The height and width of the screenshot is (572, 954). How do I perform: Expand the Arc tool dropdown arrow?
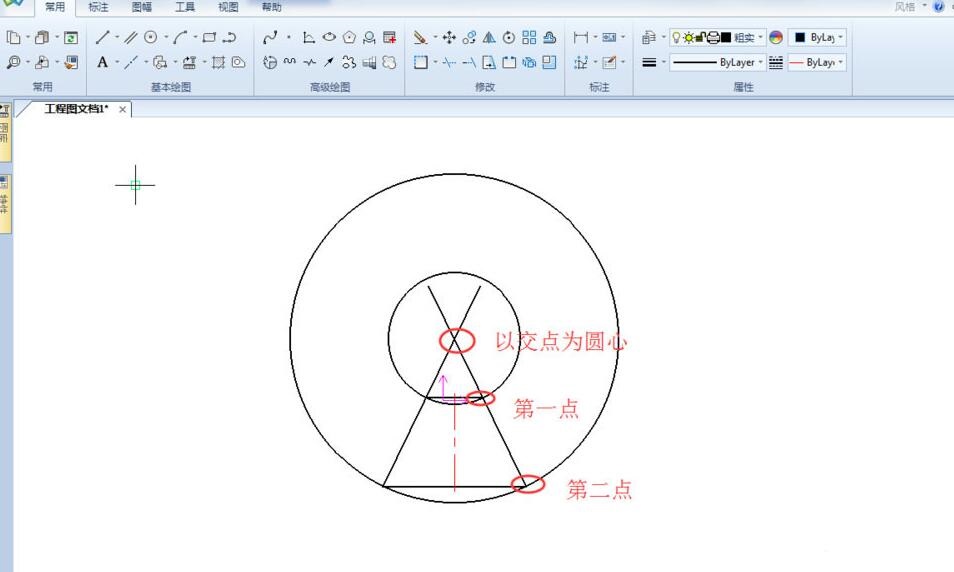(195, 37)
